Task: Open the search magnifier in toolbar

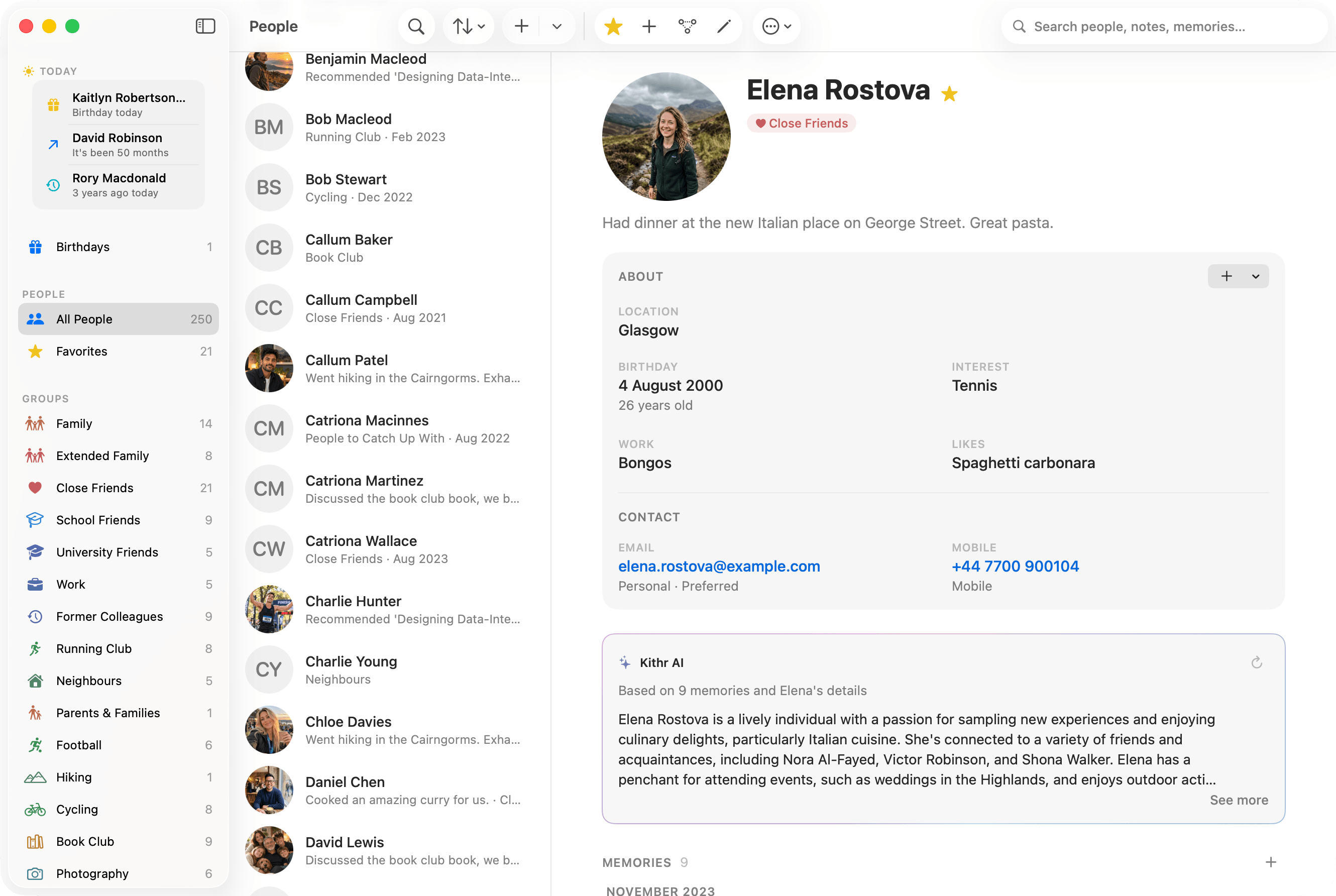Action: [x=416, y=26]
